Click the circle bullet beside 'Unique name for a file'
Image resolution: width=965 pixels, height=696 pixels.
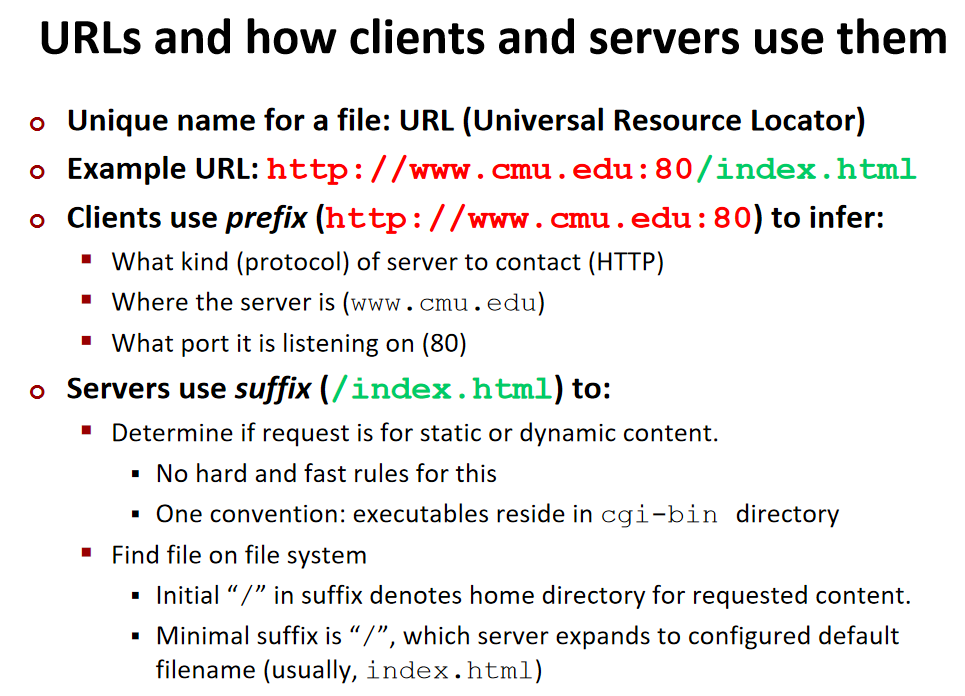[x=38, y=123]
